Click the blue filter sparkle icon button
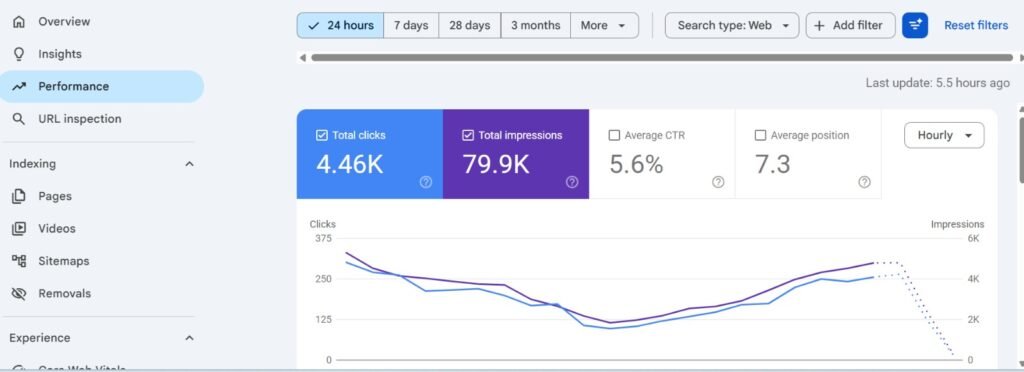Screen dimensions: 1024x372 pyautogui.click(x=914, y=25)
